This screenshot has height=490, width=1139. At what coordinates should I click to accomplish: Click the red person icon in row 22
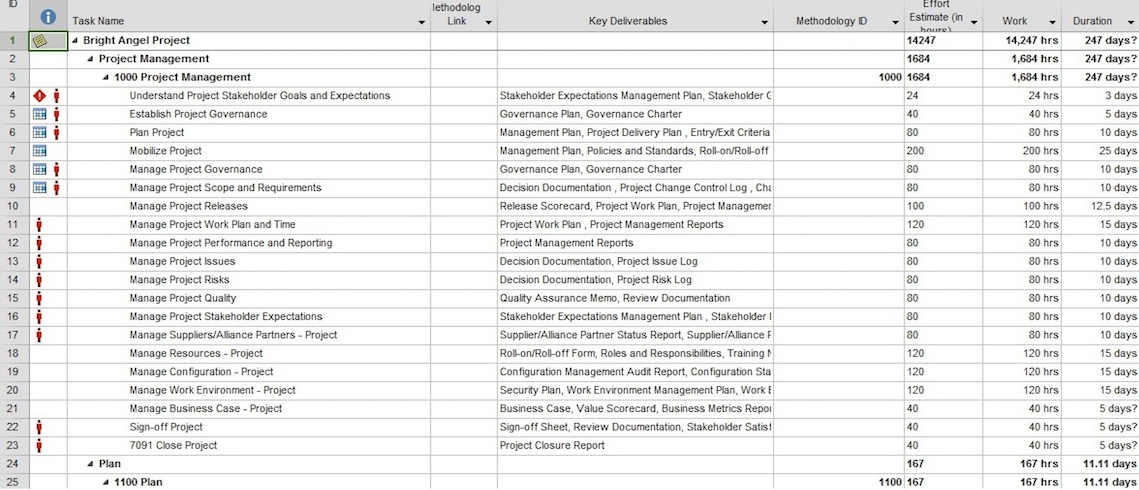[40, 427]
